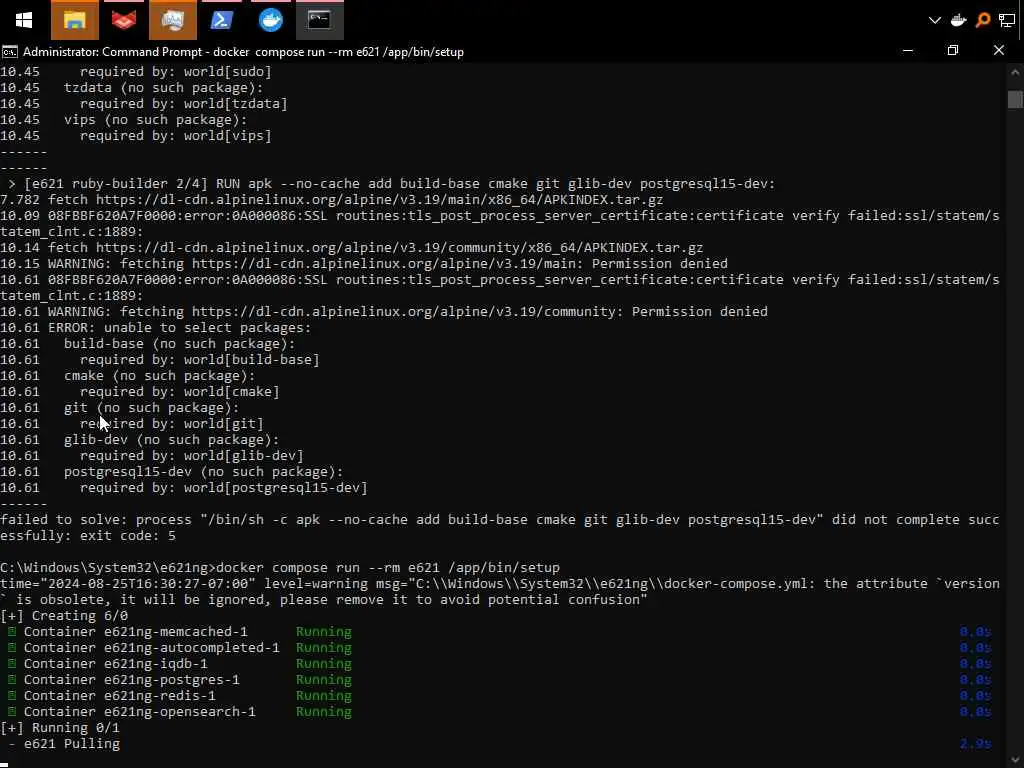The image size is (1024, 768).
Task: Open network status tray icon
Action: (1007, 20)
